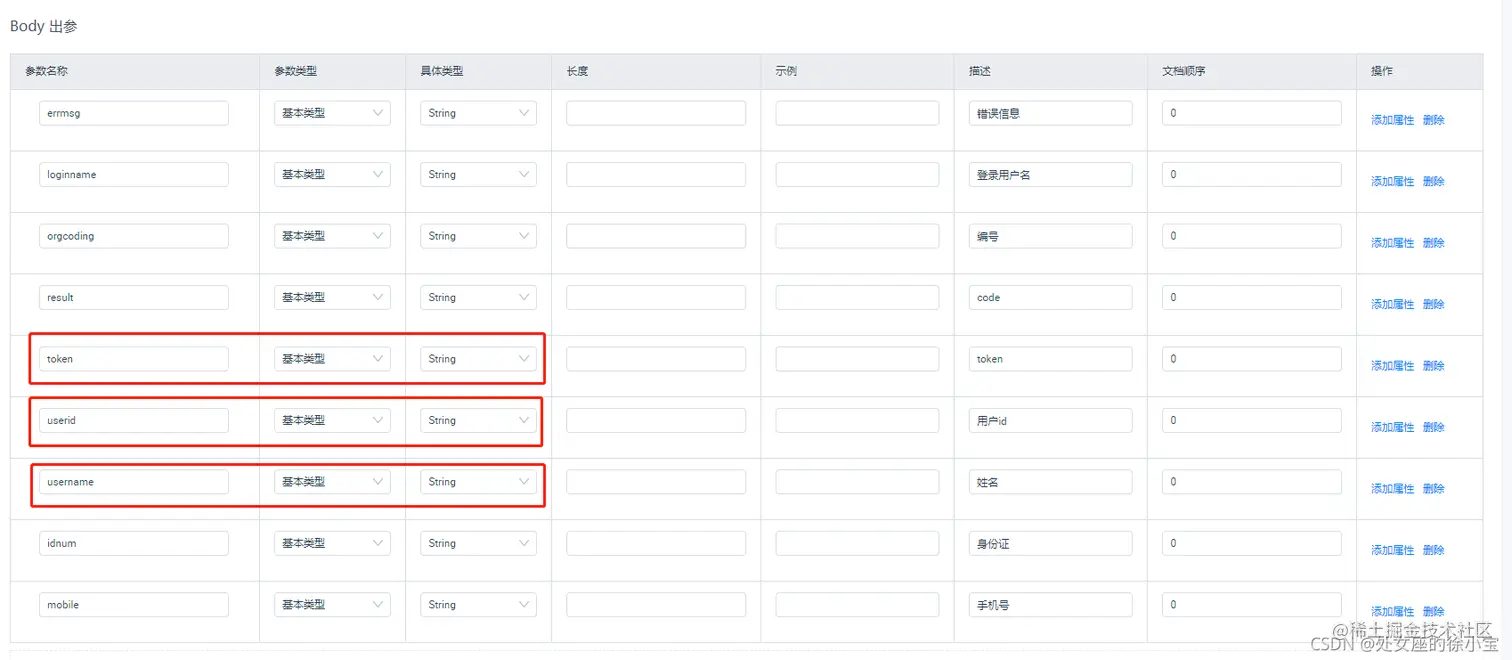1512x660 pixels.
Task: Delete the userid parameter row
Action: 1433,427
